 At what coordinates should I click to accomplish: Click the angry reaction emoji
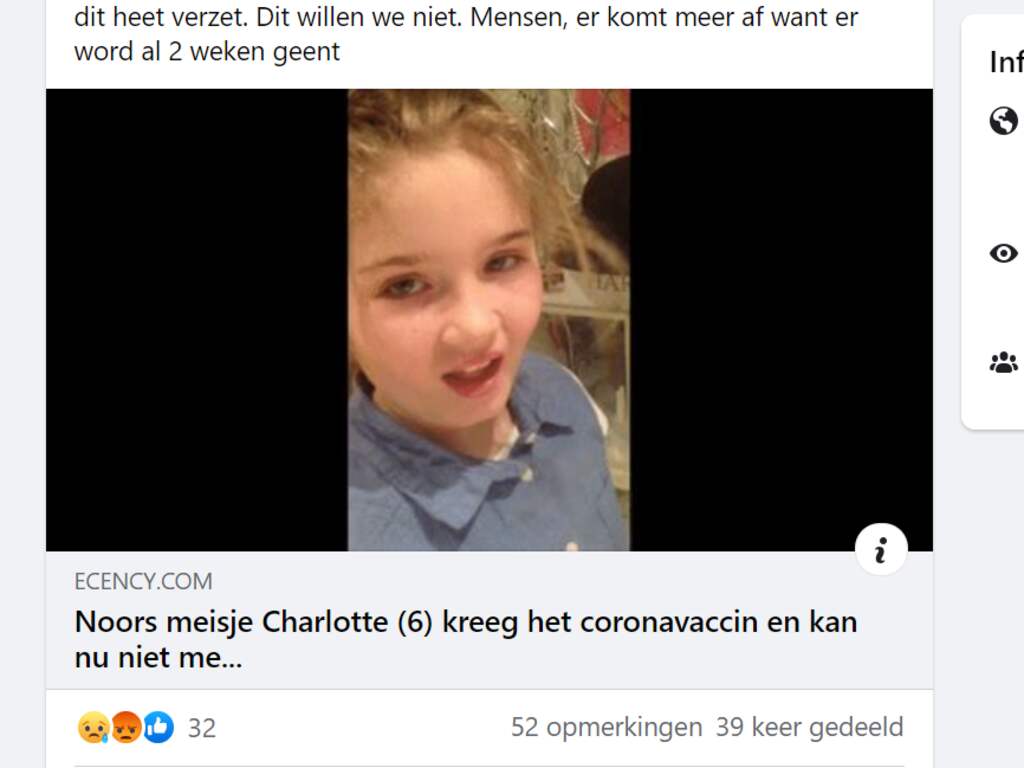click(126, 727)
